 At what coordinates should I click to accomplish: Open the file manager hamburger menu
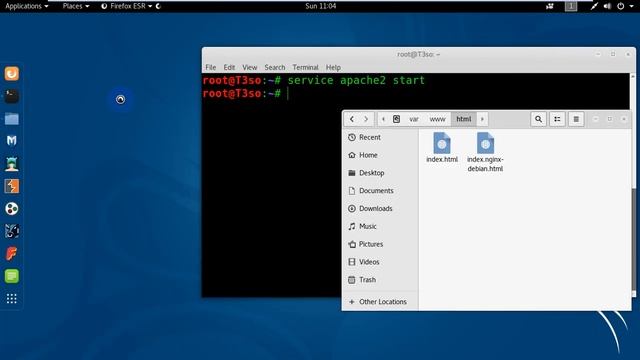(x=576, y=119)
